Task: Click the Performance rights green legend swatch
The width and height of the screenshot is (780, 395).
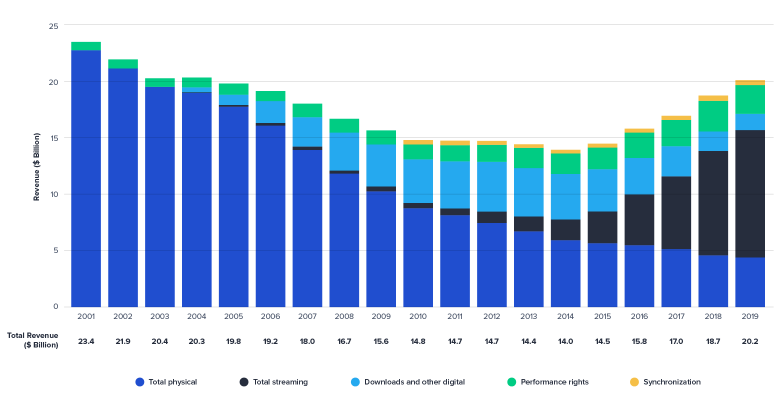Action: pyautogui.click(x=511, y=382)
